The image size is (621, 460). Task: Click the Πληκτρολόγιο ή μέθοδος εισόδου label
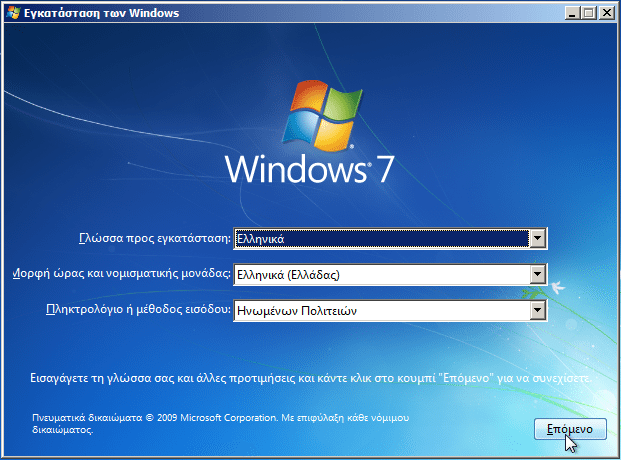point(138,309)
